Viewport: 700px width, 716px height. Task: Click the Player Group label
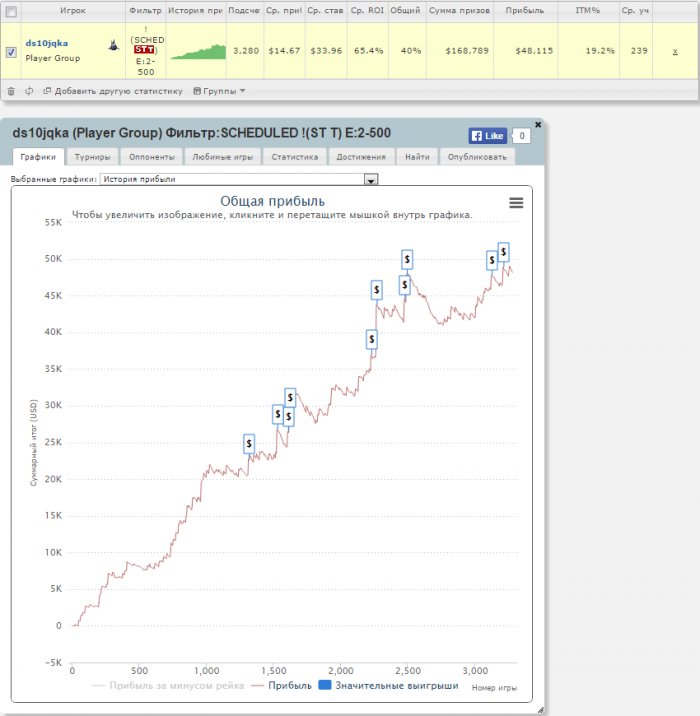pos(53,58)
